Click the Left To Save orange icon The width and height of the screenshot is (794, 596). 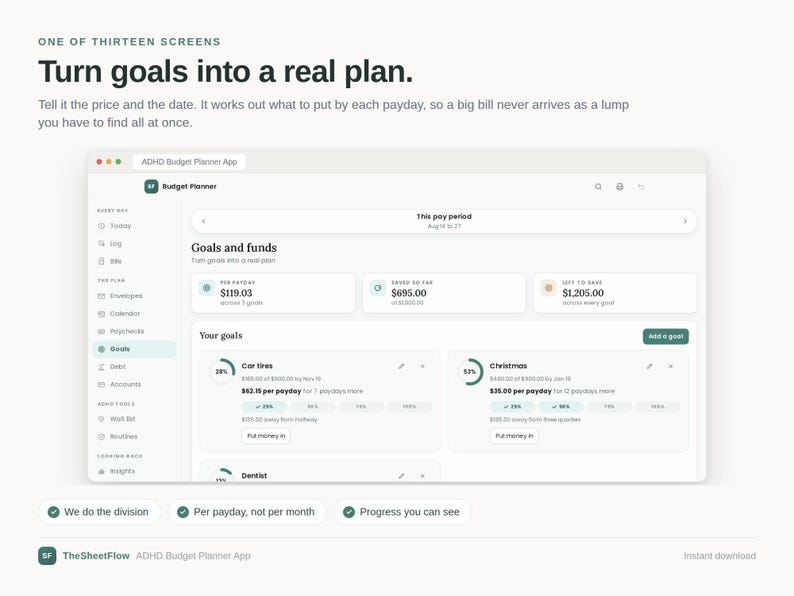coord(548,288)
